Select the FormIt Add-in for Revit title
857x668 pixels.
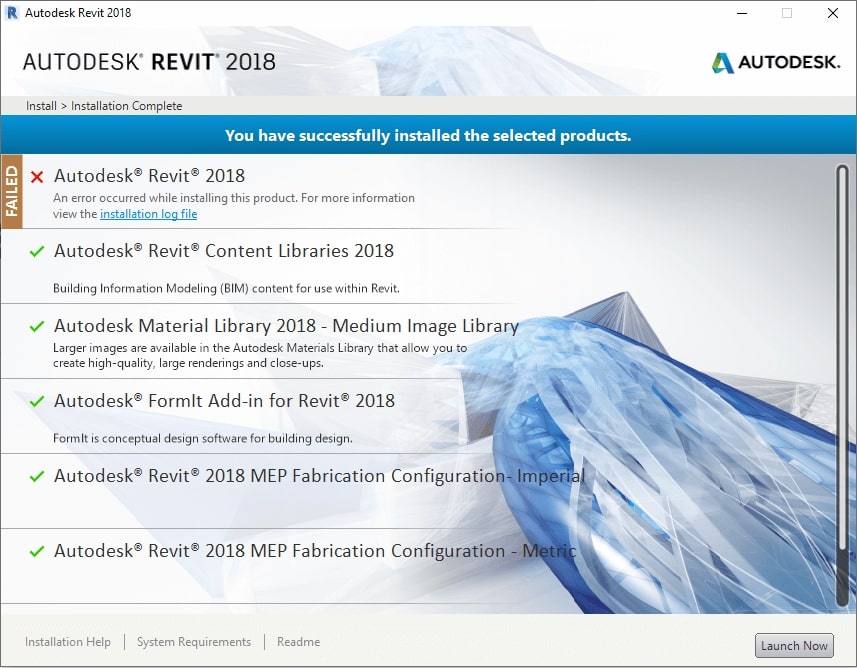click(x=224, y=401)
